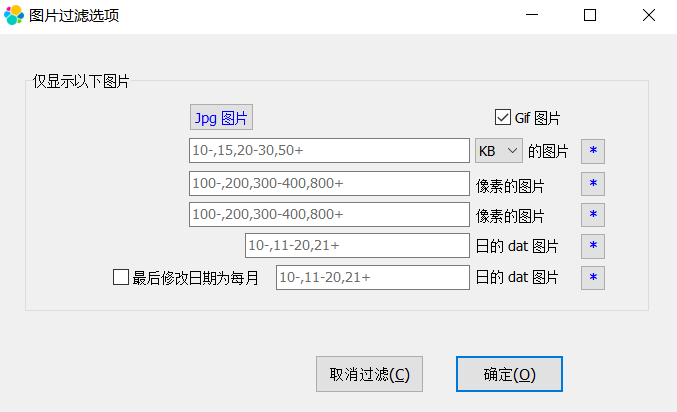Click asterisk button next to second 像素的图片 row

tap(592, 215)
